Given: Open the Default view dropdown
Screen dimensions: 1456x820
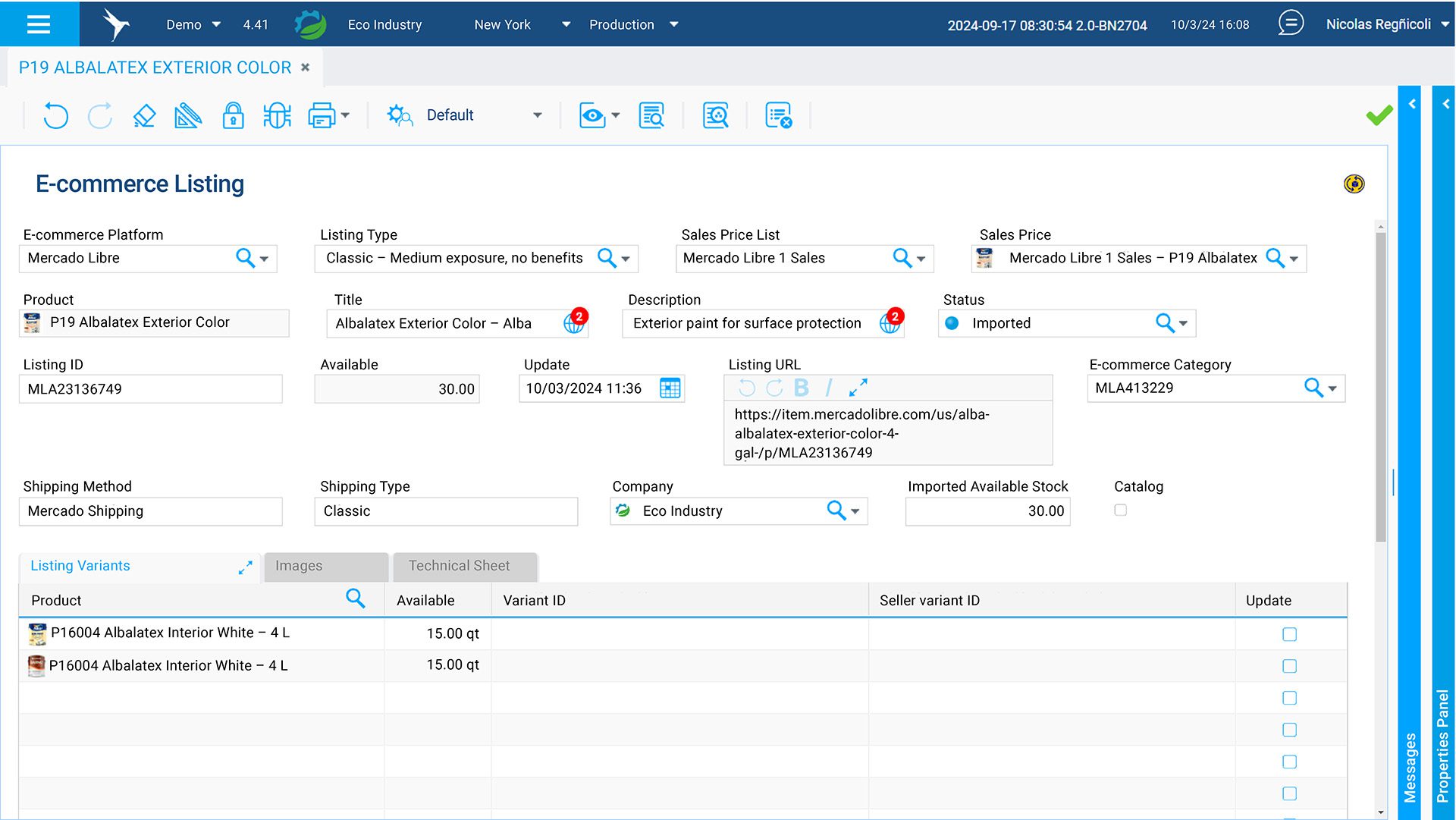Looking at the screenshot, I should click(537, 115).
